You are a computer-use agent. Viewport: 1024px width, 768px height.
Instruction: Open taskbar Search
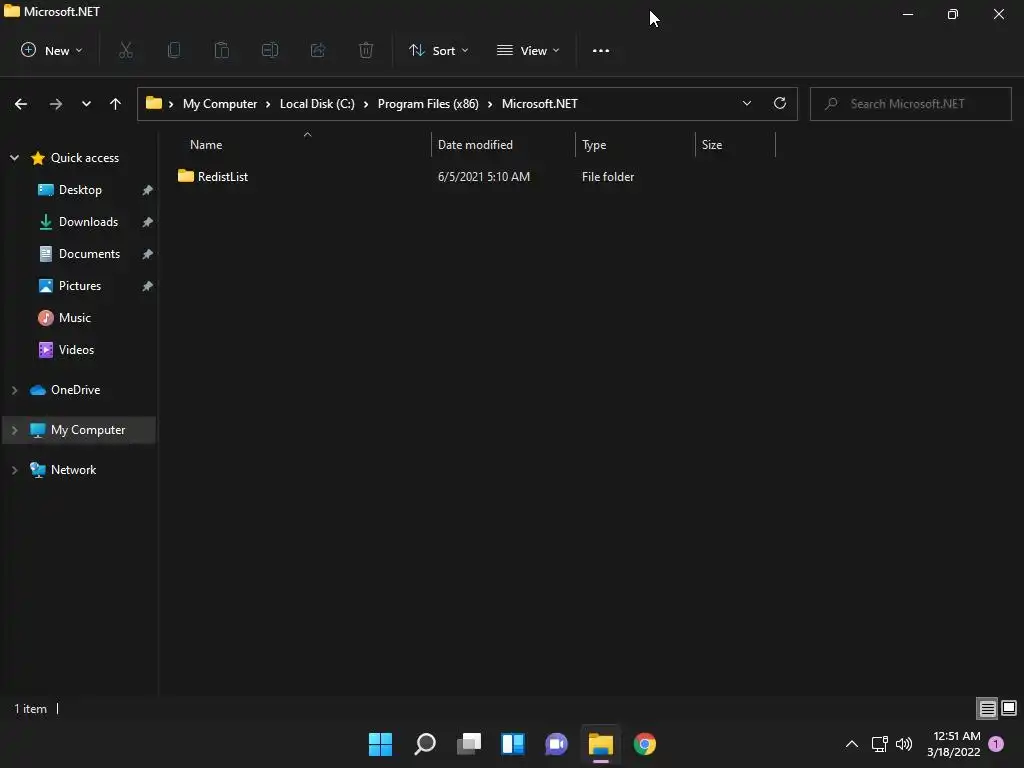[x=424, y=744]
